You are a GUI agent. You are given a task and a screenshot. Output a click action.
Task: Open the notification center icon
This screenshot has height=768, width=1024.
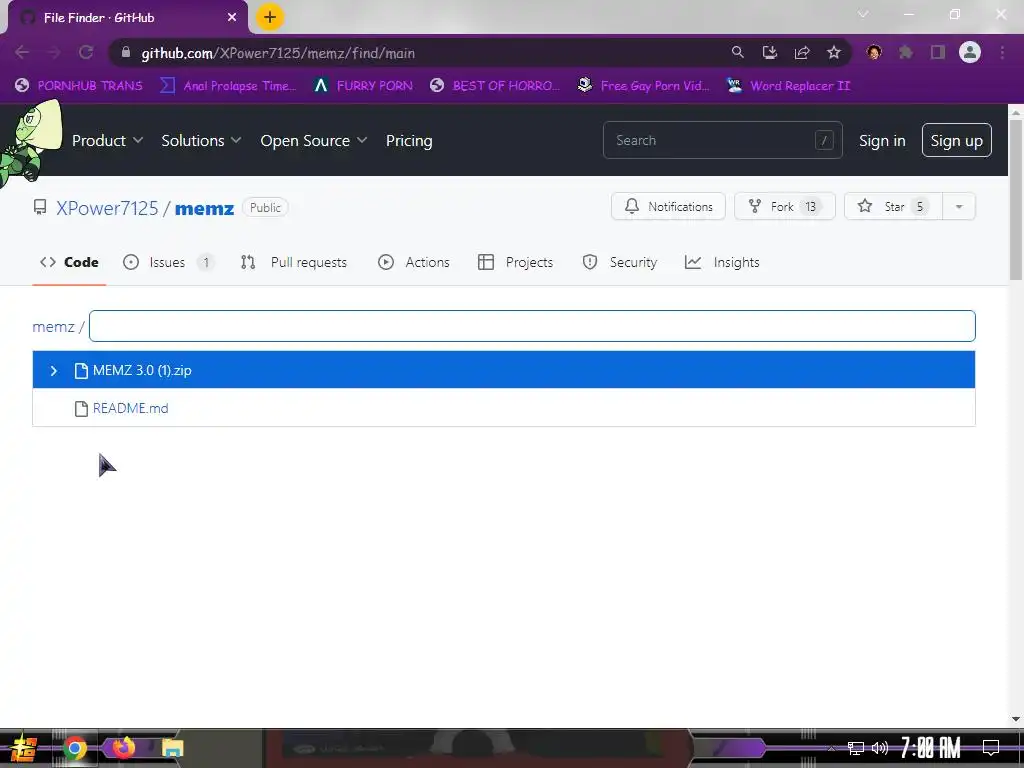click(991, 748)
